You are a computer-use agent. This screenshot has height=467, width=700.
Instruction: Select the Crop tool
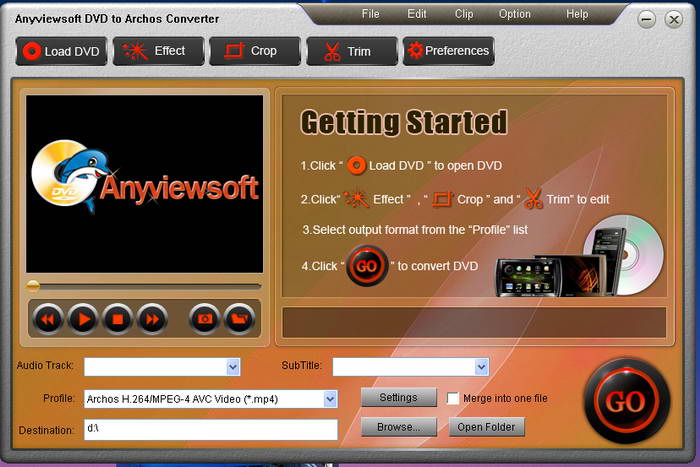point(255,51)
